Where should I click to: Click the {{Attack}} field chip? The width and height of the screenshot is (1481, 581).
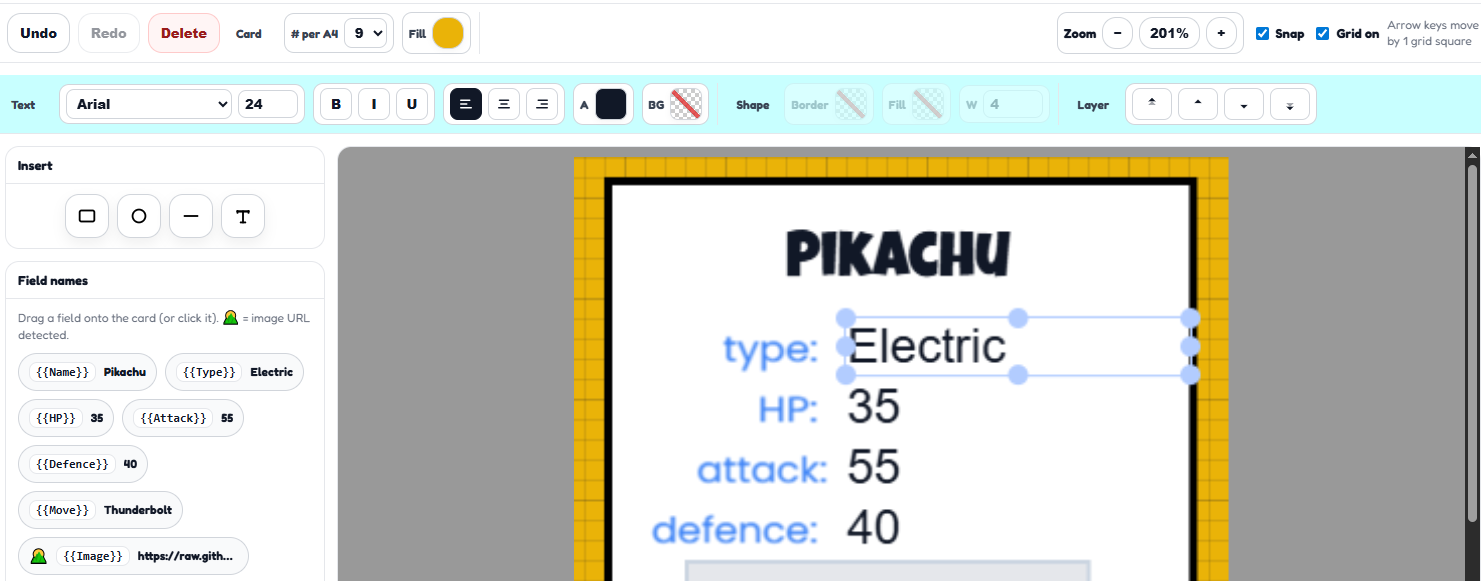[183, 418]
